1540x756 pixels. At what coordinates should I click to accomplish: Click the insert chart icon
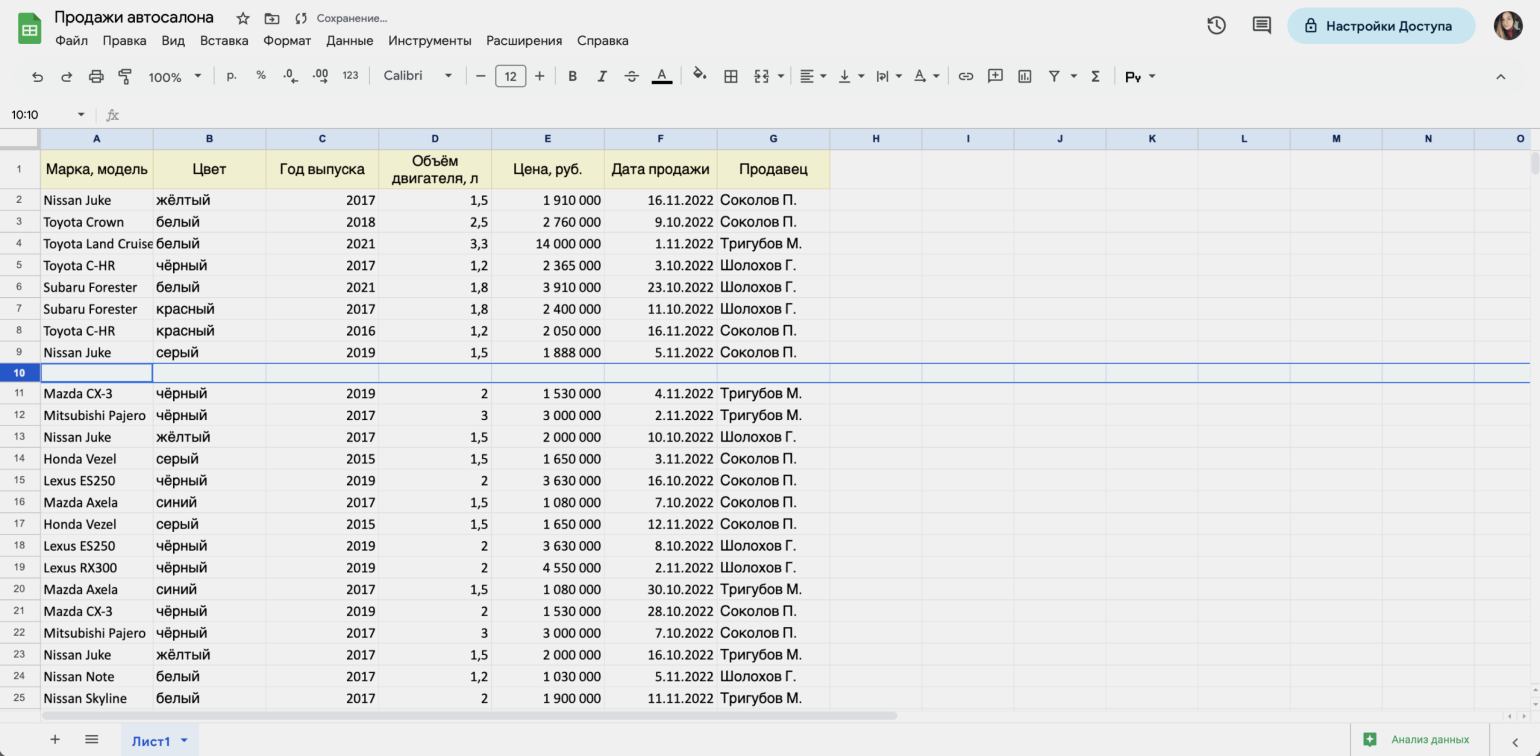pos(1024,76)
